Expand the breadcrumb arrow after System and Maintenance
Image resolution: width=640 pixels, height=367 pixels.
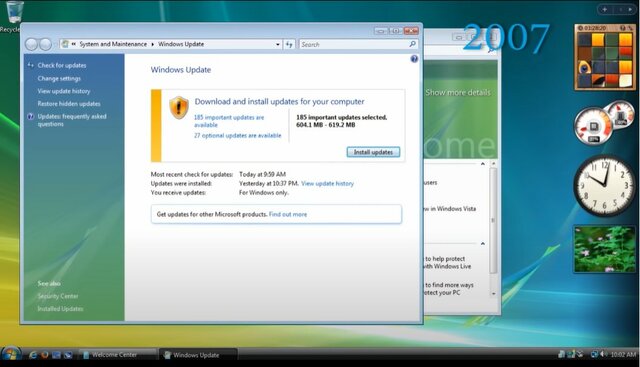pos(153,44)
